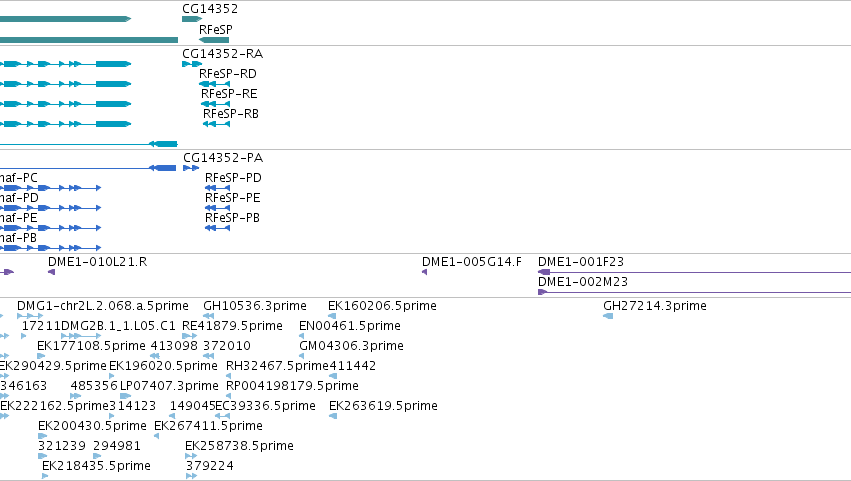The width and height of the screenshot is (851, 481).
Task: Click the DME1-002M23 clone line
Action: (694, 292)
